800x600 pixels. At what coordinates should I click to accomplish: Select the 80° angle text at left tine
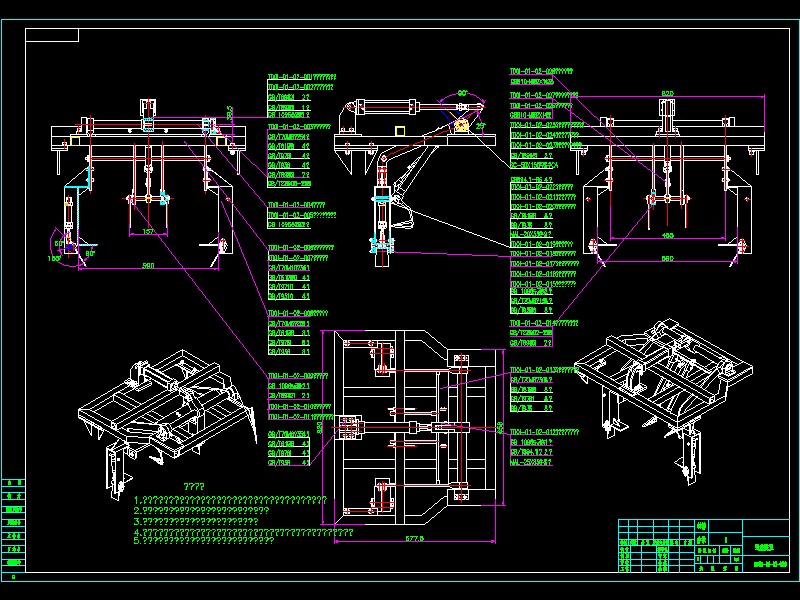coord(90,254)
